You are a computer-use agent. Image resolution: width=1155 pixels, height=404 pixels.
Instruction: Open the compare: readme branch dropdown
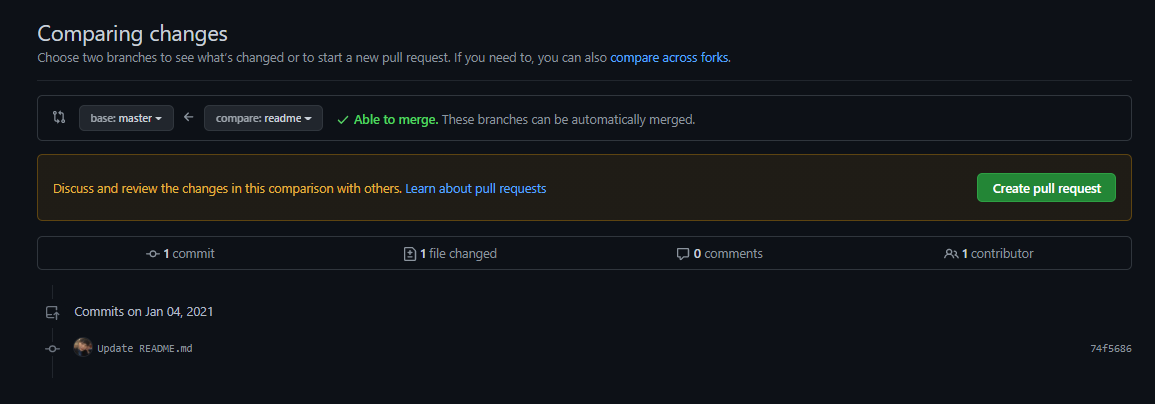[x=263, y=118]
